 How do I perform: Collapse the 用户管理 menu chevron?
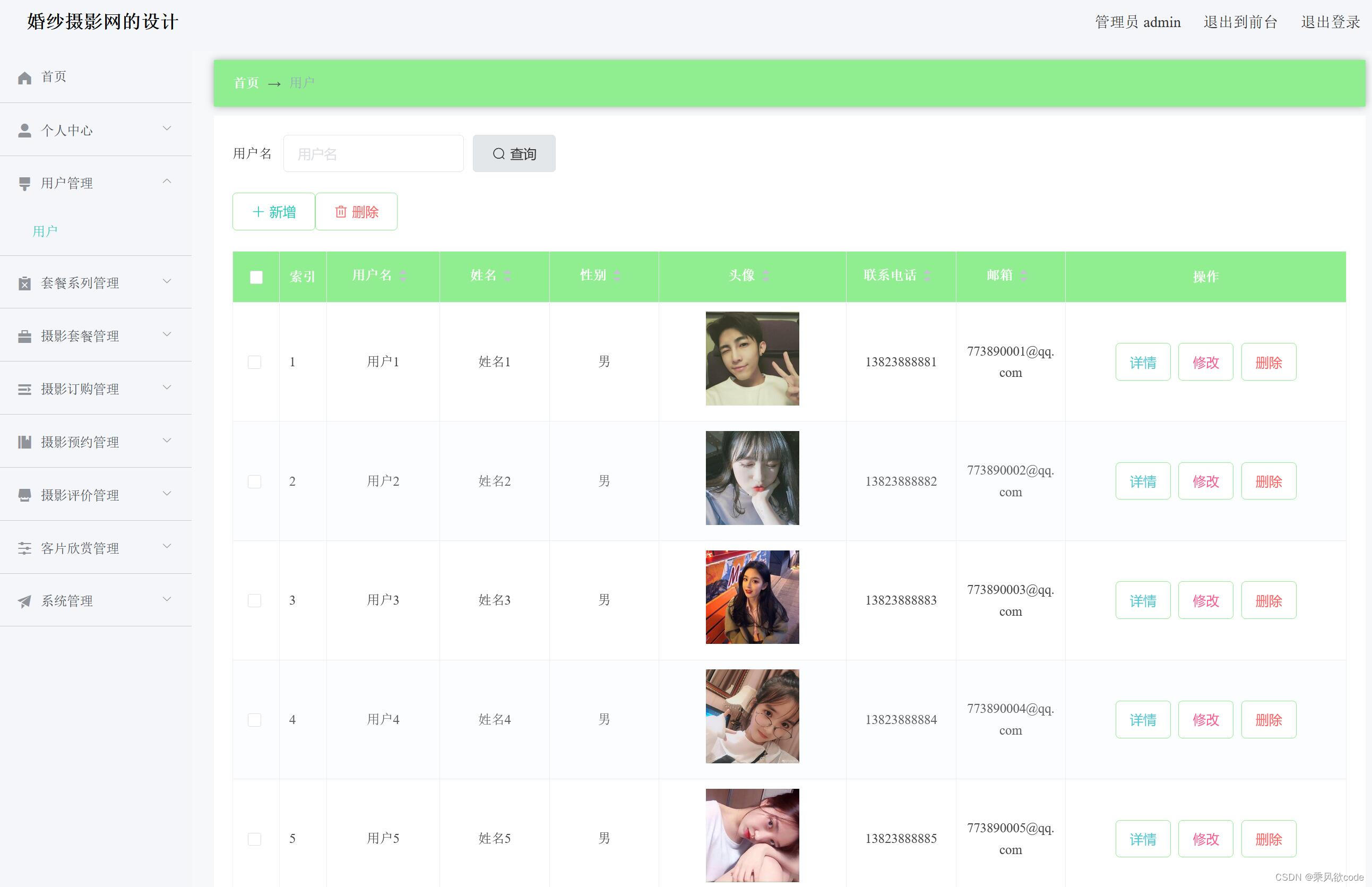click(x=167, y=182)
